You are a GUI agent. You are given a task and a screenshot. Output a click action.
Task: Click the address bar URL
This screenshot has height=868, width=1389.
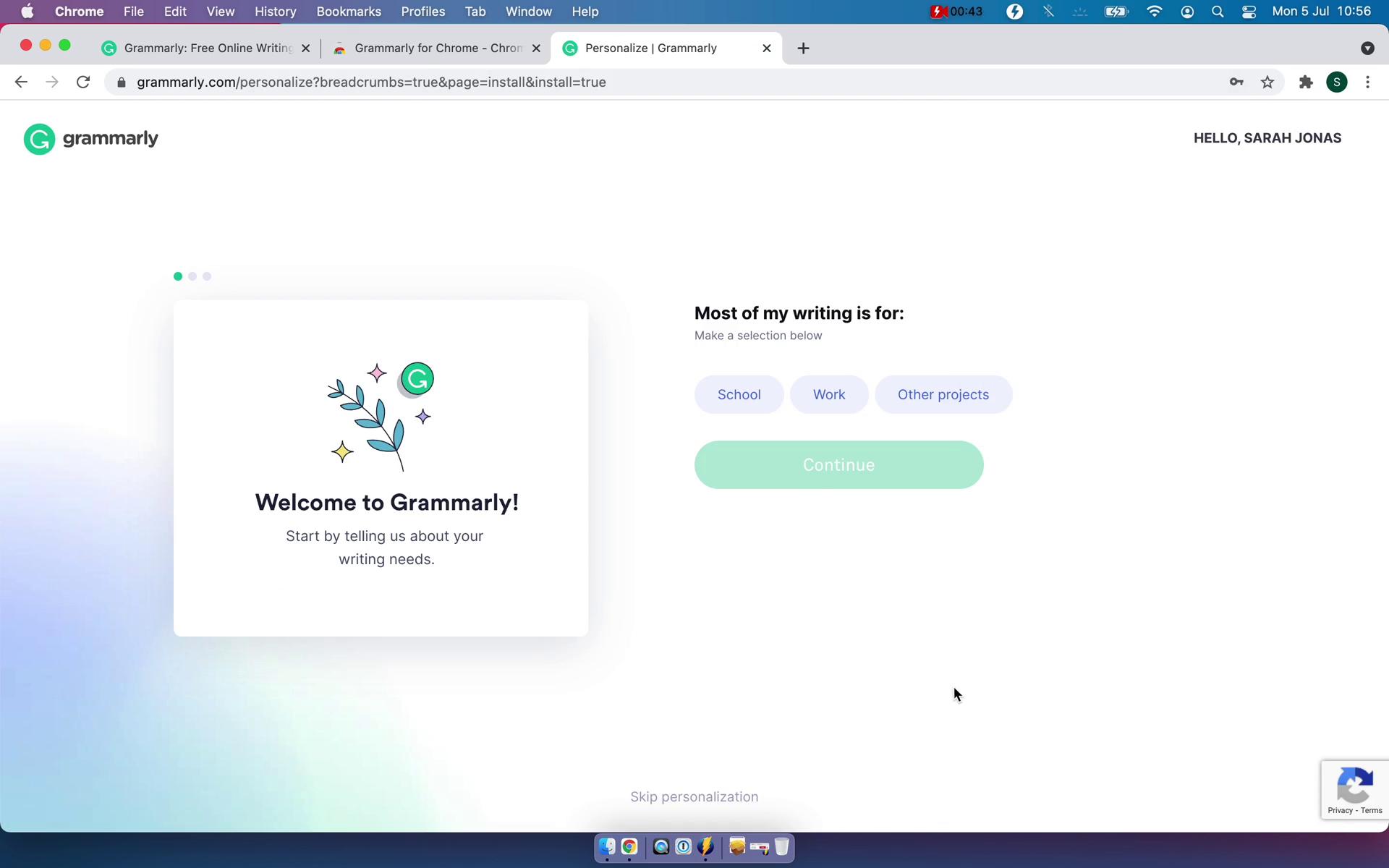click(x=371, y=82)
